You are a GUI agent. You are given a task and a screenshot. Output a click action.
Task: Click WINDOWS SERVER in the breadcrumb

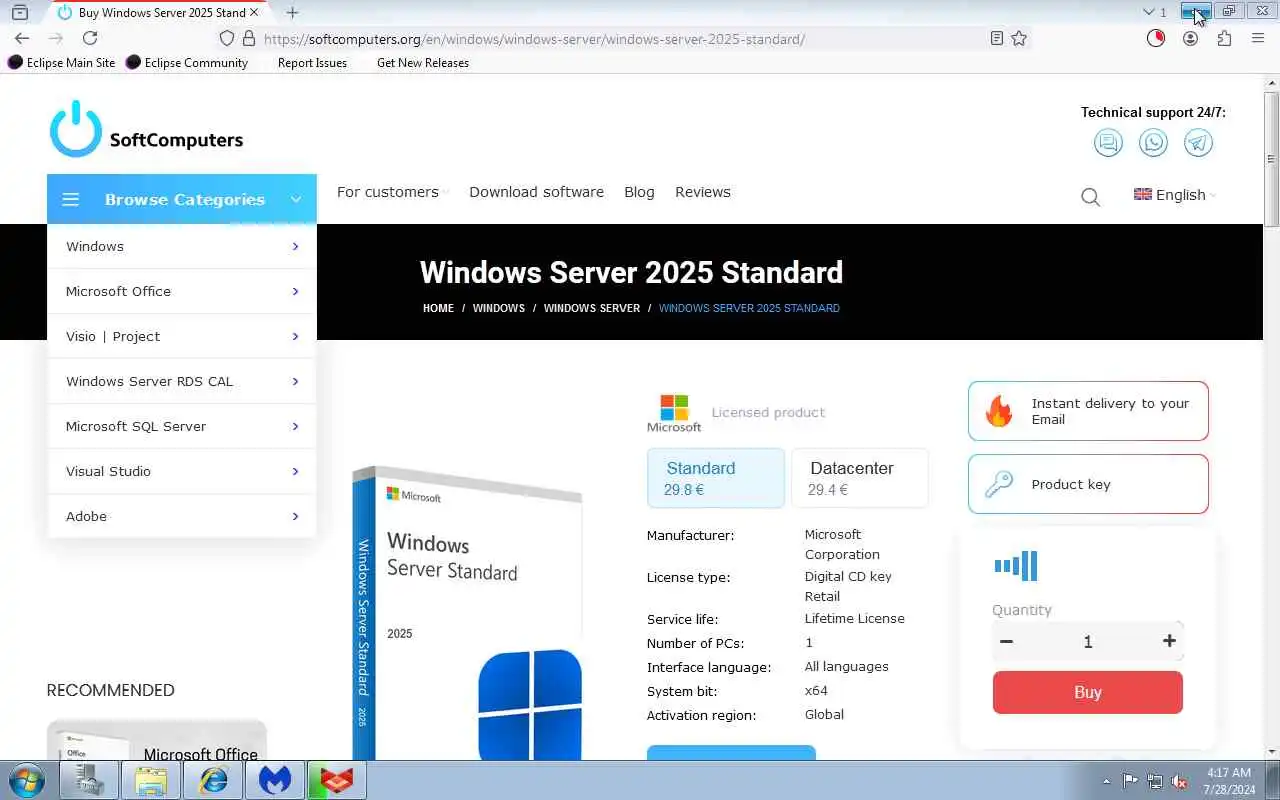pos(592,308)
